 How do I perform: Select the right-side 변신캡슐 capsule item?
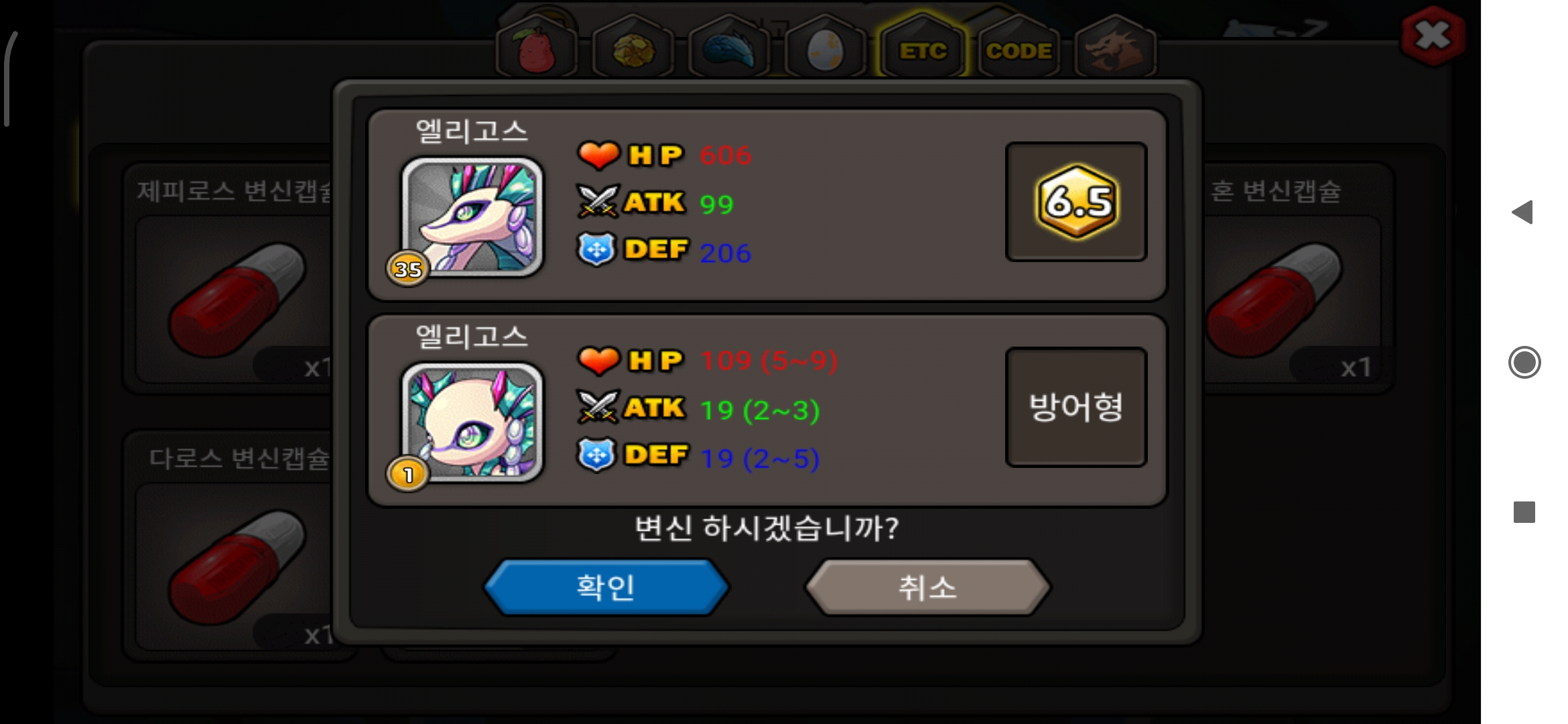coord(1297,278)
